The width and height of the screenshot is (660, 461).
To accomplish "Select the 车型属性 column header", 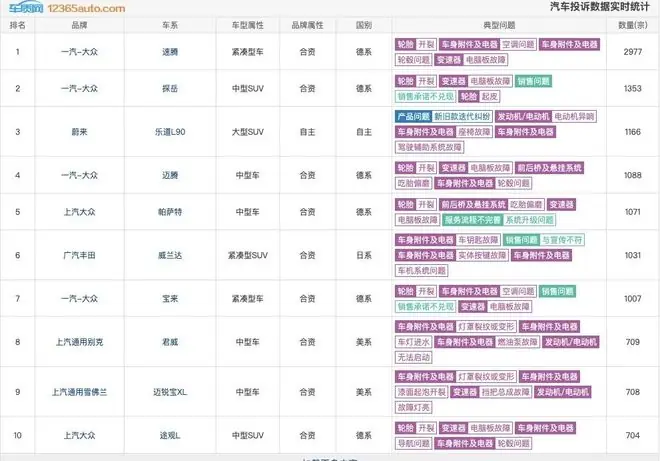I will [248, 25].
